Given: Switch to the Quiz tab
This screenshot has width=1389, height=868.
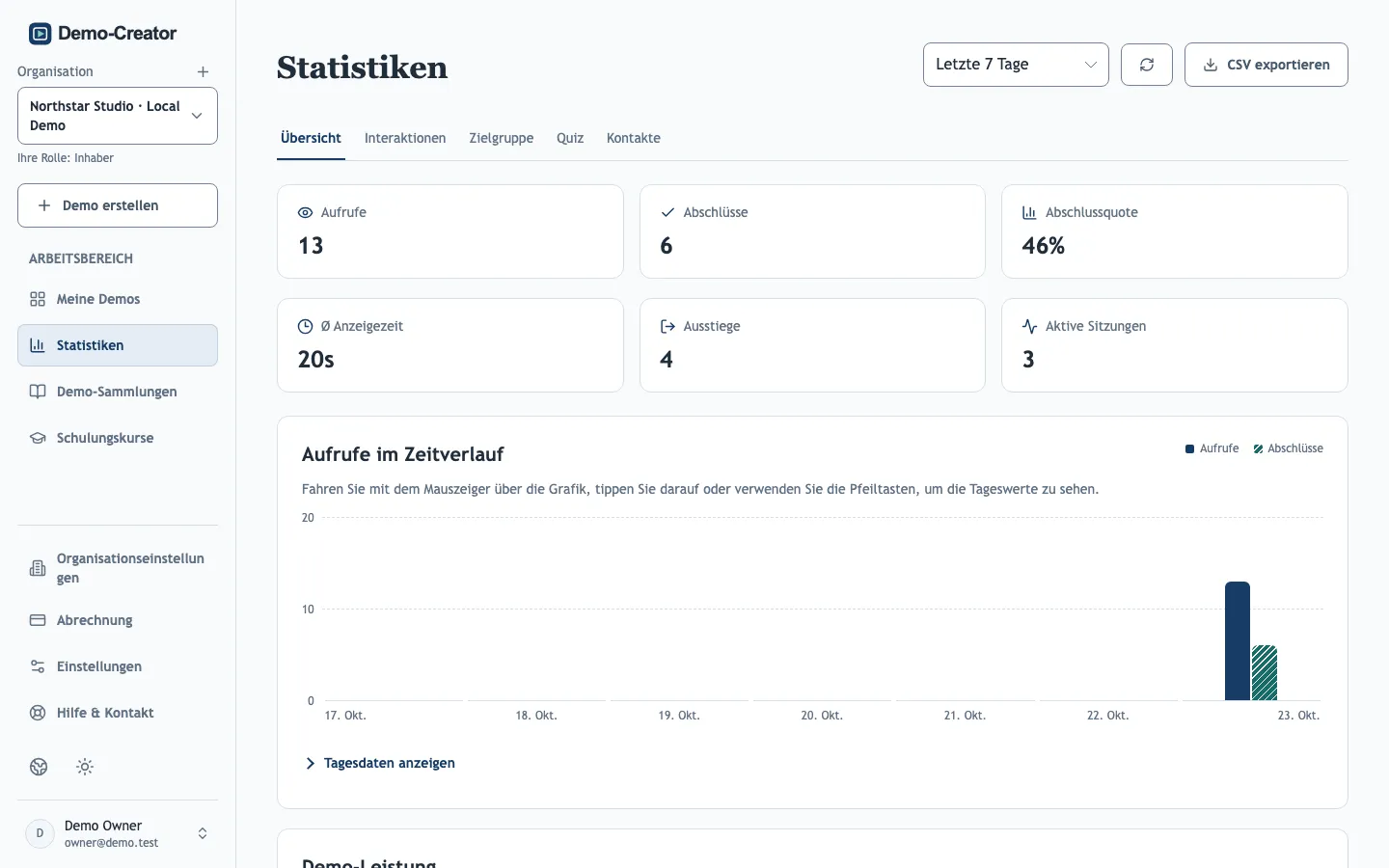Looking at the screenshot, I should tap(570, 138).
